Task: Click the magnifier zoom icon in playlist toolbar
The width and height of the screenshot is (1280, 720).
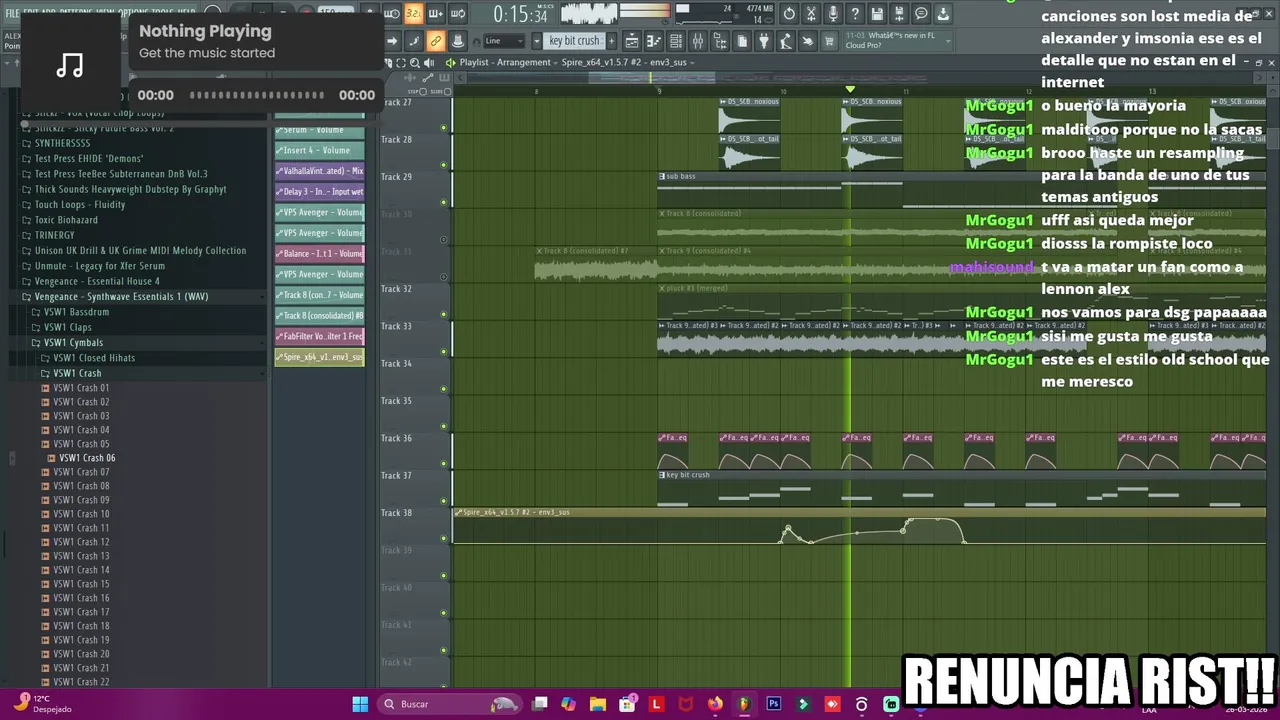Action: point(415,62)
